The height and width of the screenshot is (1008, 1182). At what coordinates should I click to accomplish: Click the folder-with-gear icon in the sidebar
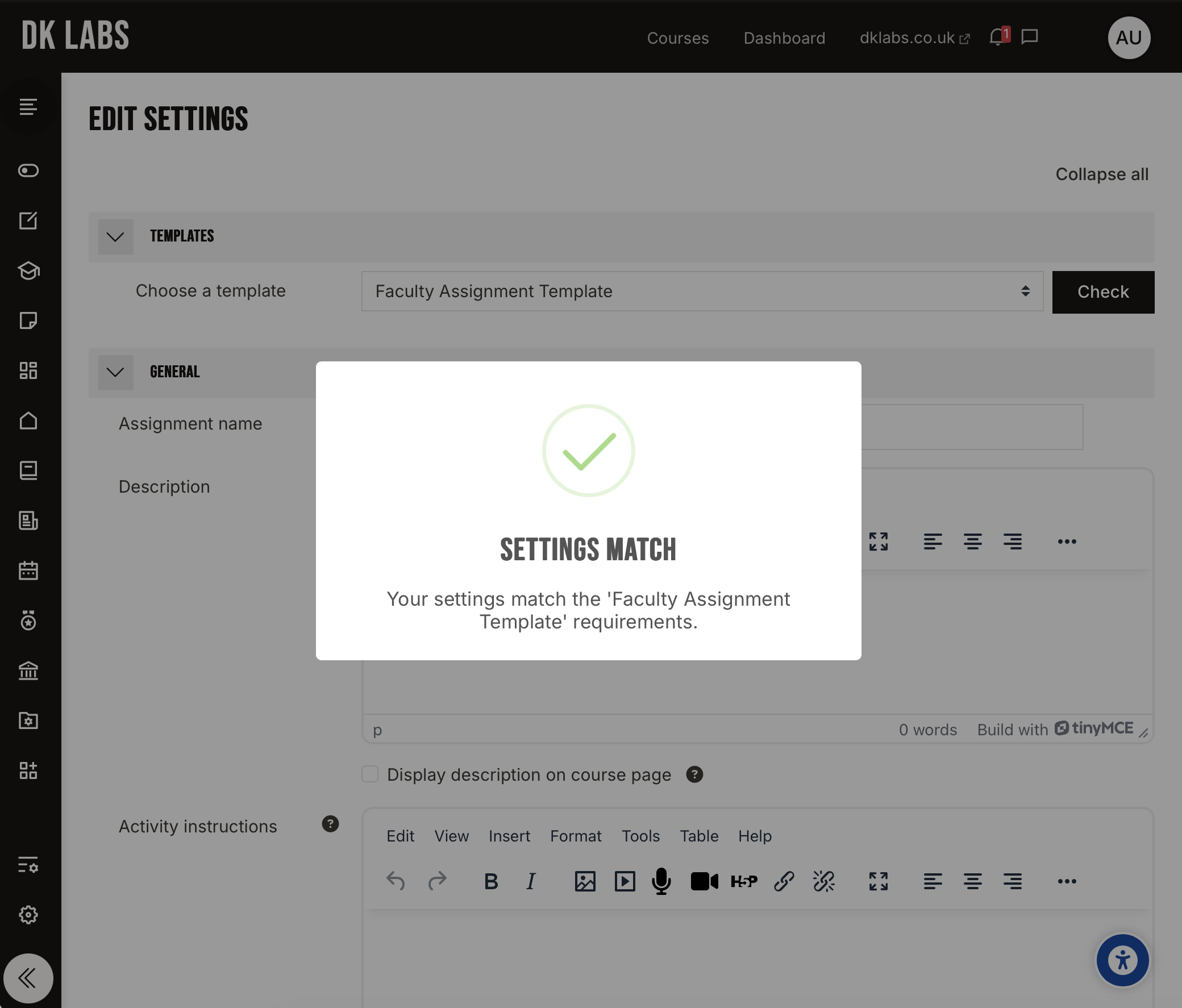point(28,720)
